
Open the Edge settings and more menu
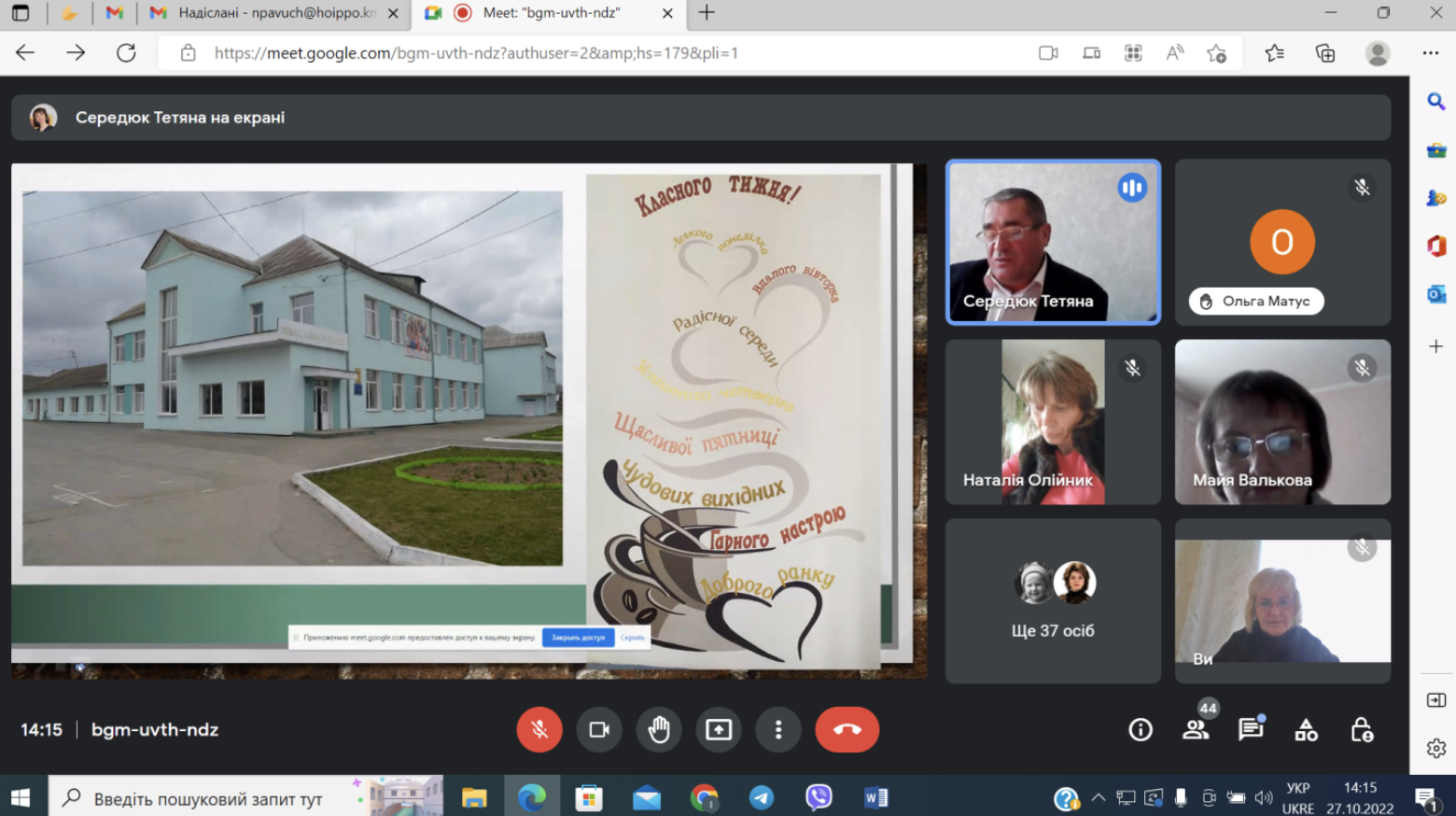pos(1431,53)
